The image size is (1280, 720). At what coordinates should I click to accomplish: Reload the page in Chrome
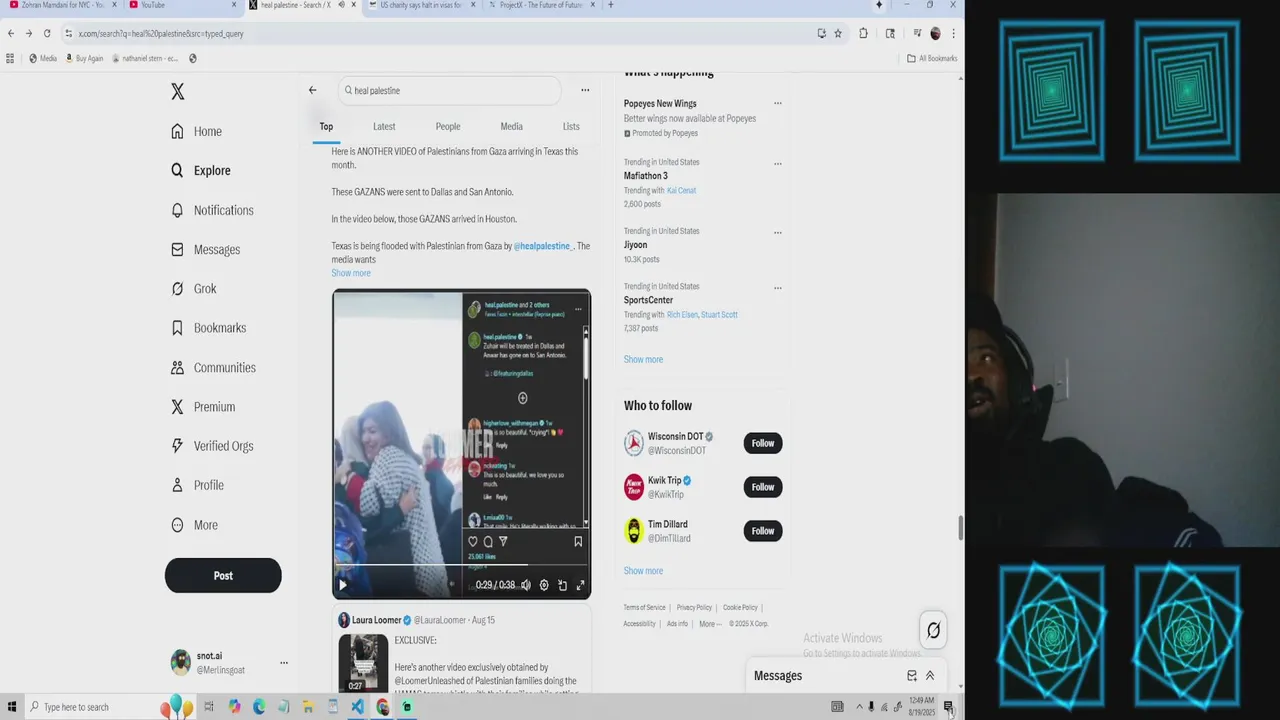[46, 33]
